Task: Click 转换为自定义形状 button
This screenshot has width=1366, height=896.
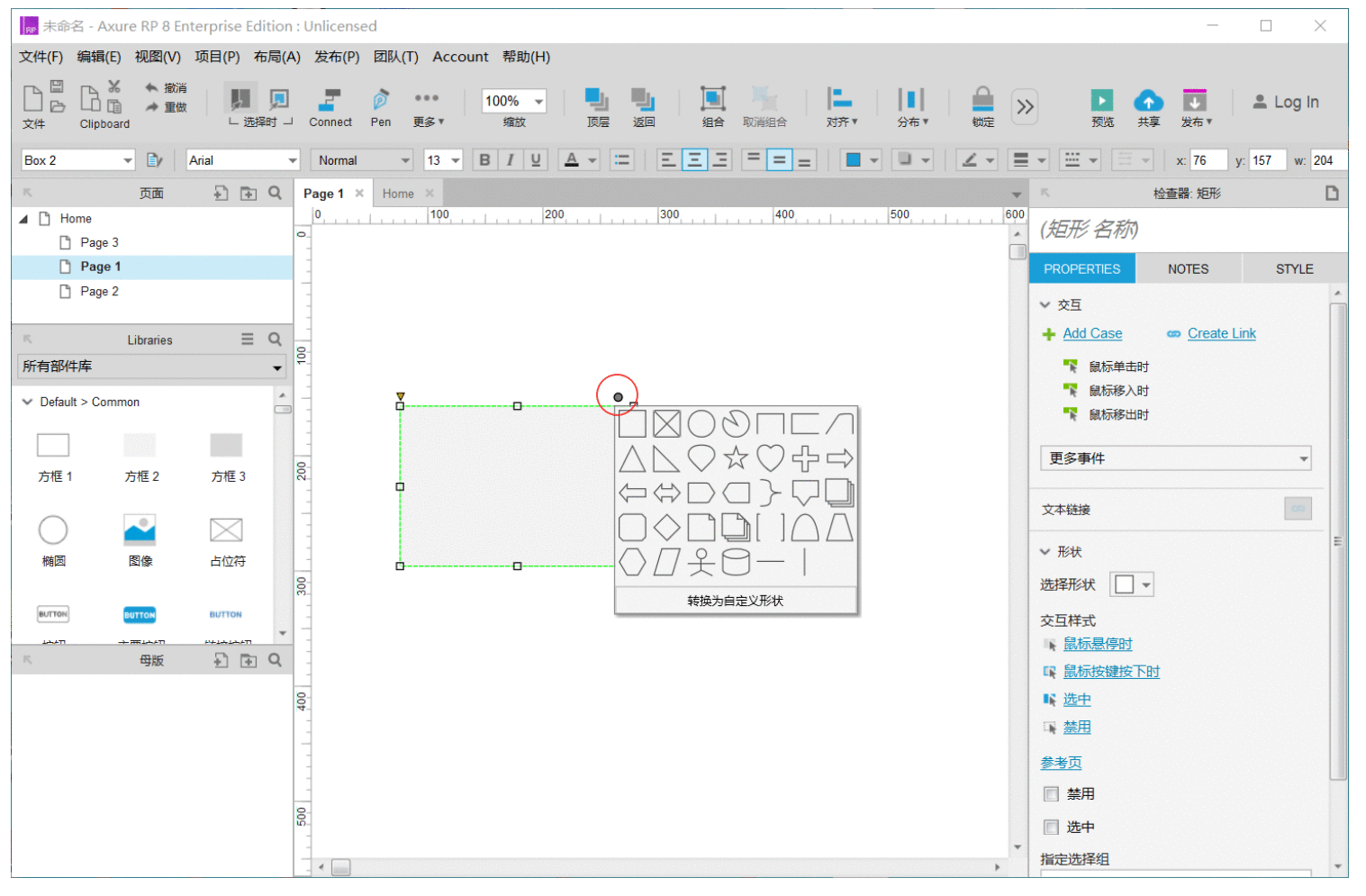Action: click(736, 601)
